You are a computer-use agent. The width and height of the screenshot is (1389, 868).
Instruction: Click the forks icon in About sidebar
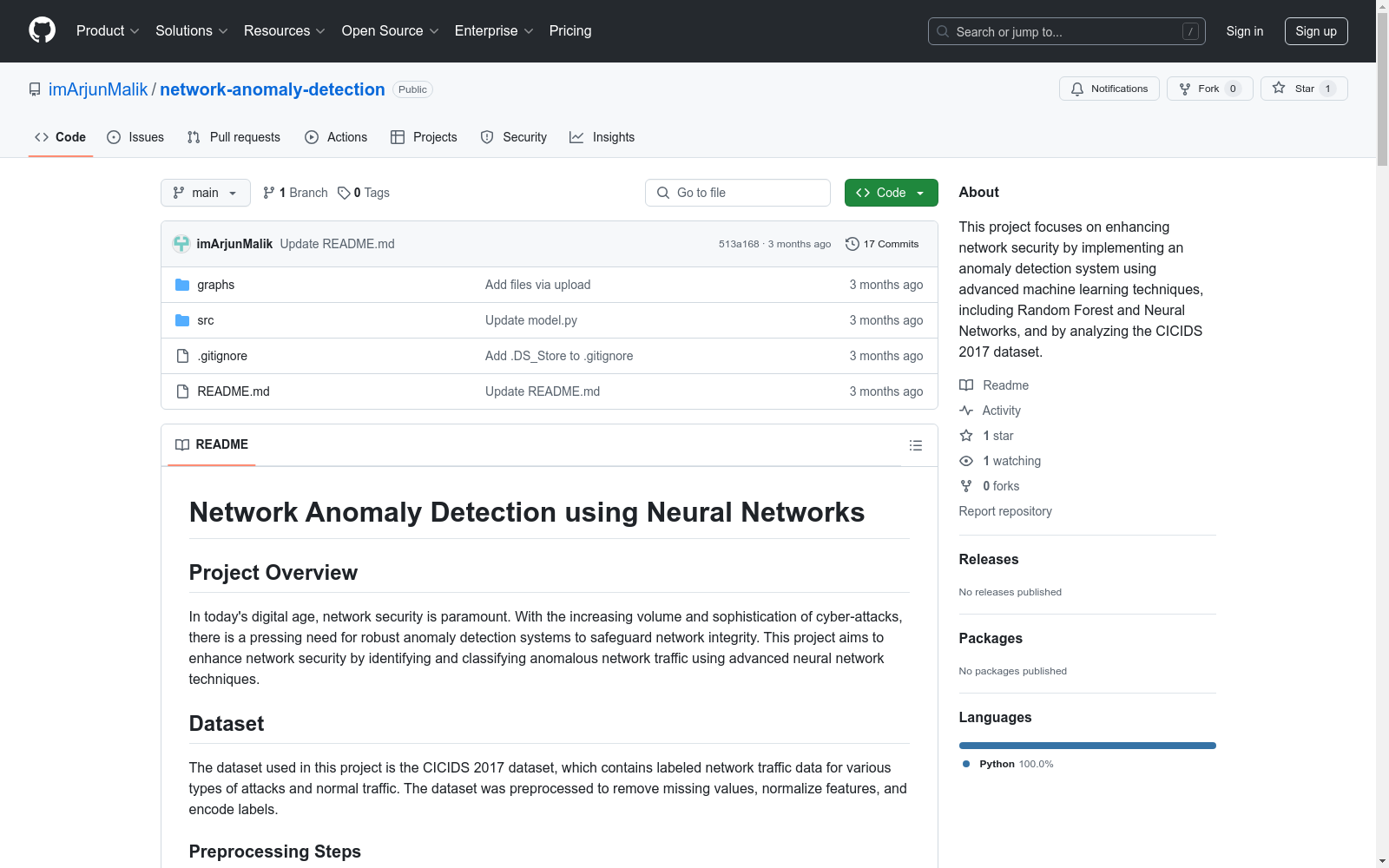click(966, 486)
